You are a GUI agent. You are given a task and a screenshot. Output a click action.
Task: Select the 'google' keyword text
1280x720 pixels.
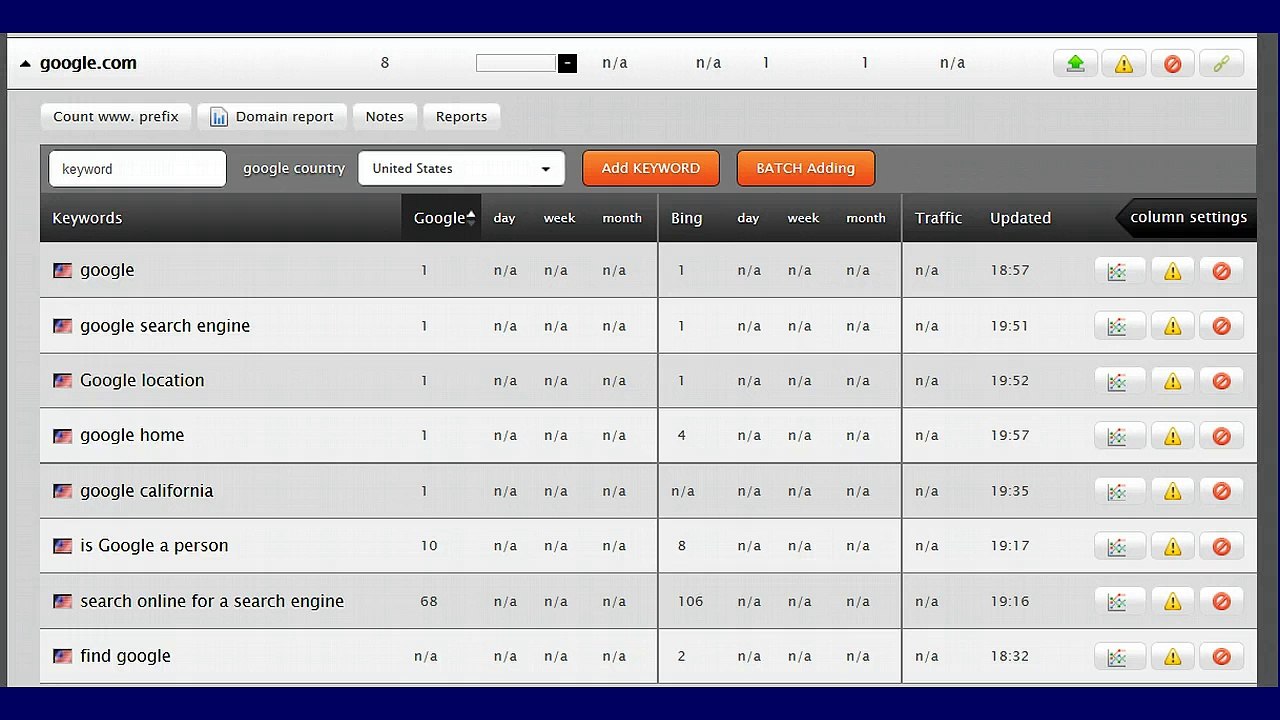[107, 270]
